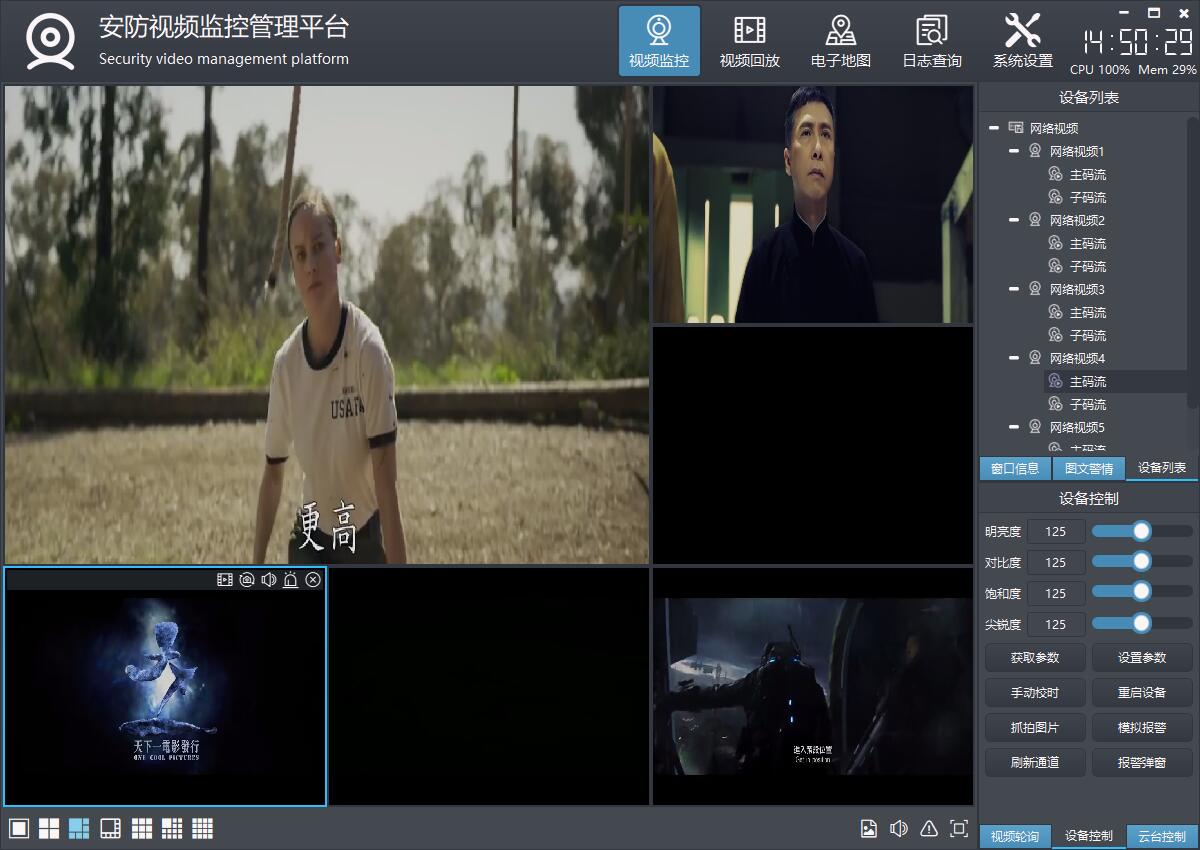Click the 明亮度 brightness slider handle
Screen dimensions: 1200x850
click(1141, 531)
